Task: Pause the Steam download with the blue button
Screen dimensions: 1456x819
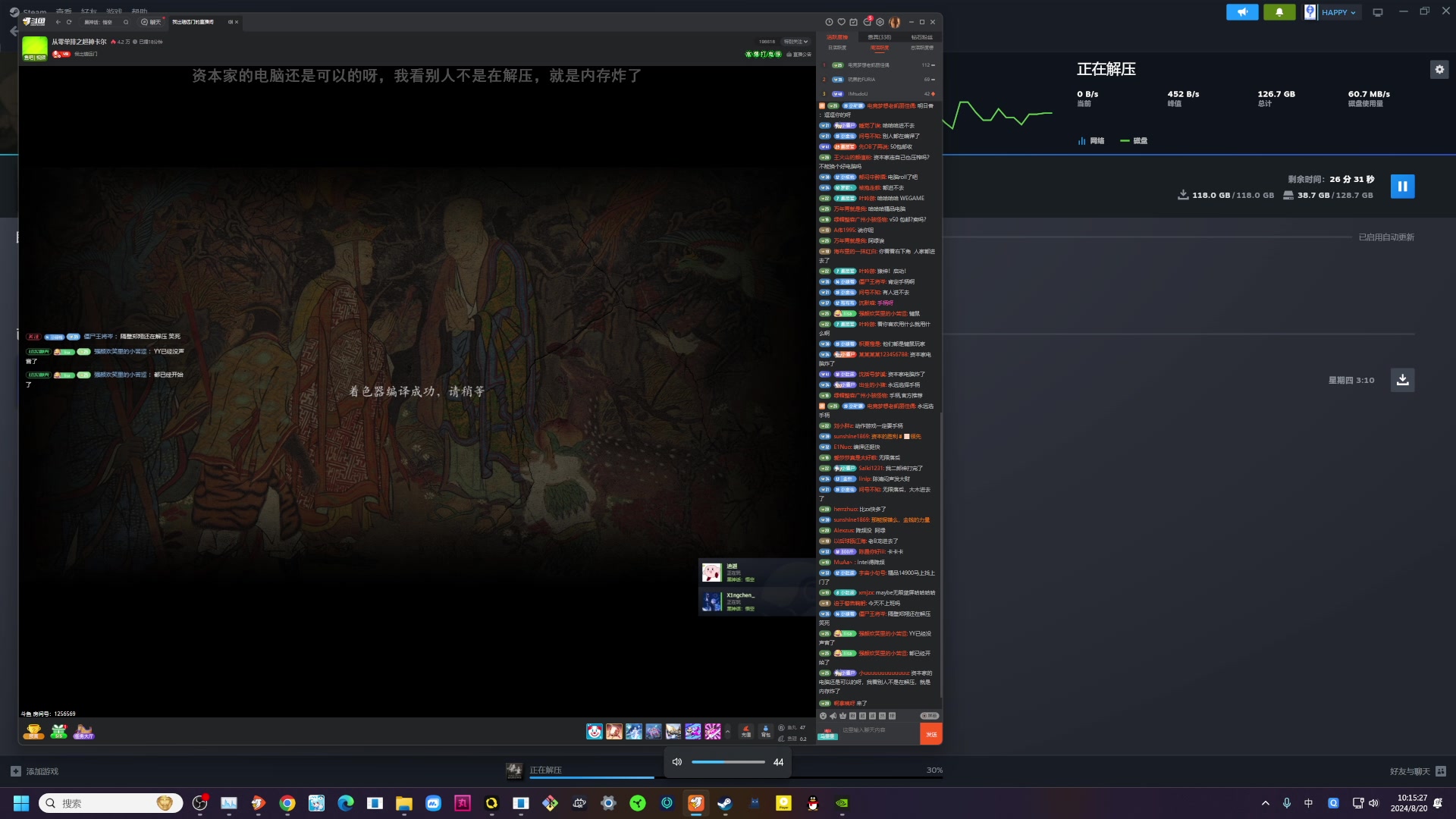Action: [x=1402, y=187]
